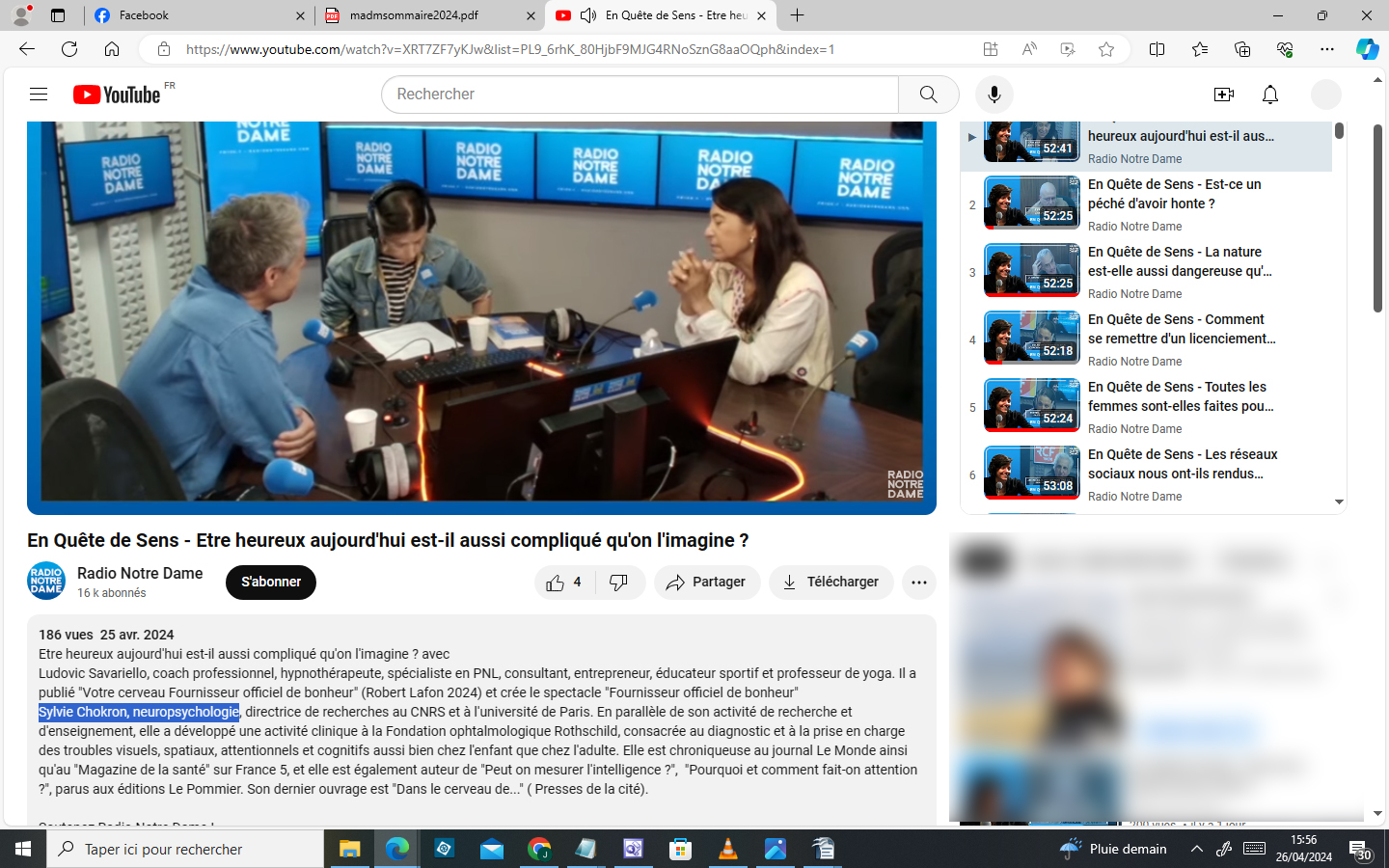This screenshot has height=868, width=1389.
Task: Add this page to favorites star
Action: [x=1106, y=49]
